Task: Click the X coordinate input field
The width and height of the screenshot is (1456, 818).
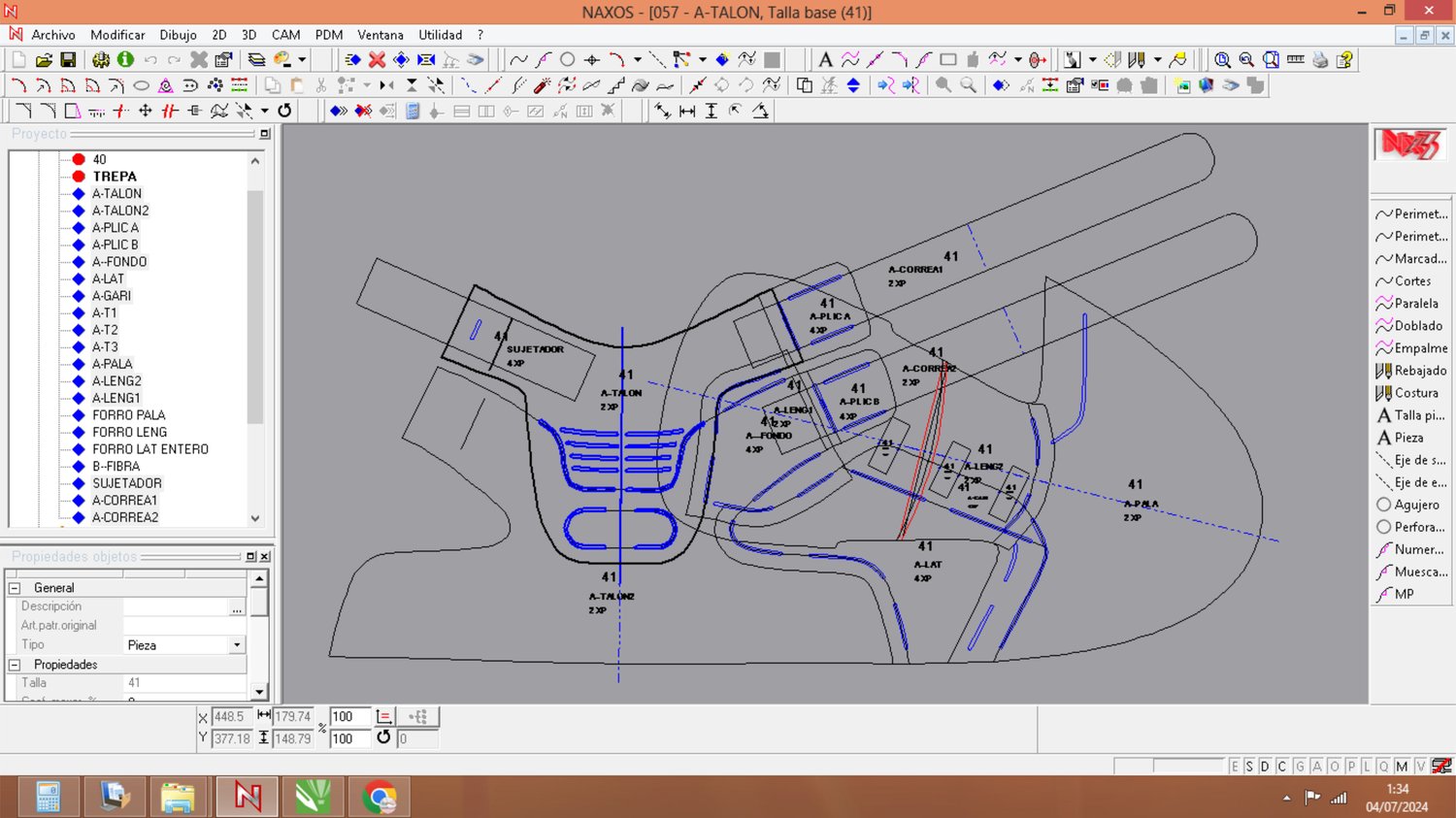Action: pyautogui.click(x=230, y=717)
